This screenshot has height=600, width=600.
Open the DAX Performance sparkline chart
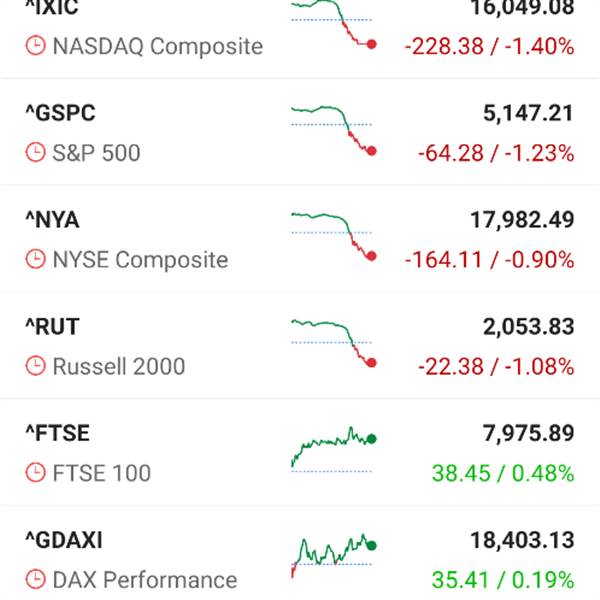pyautogui.click(x=334, y=556)
